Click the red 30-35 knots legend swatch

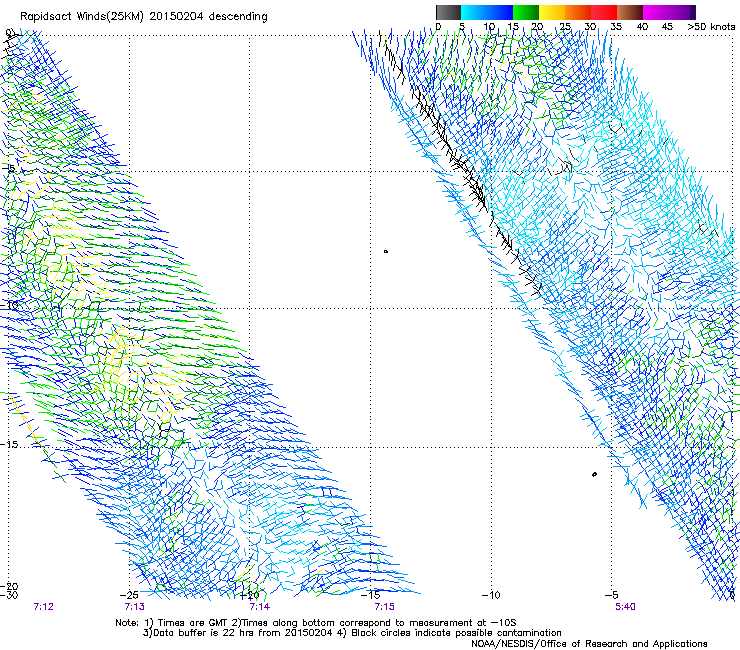click(604, 12)
